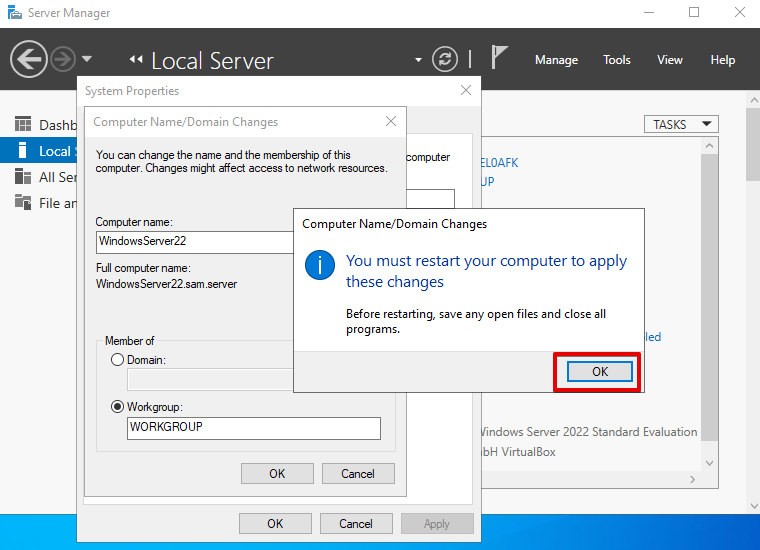Viewport: 760px width, 550px height.
Task: Click the Dashboard icon in the sidebar
Action: pos(22,125)
